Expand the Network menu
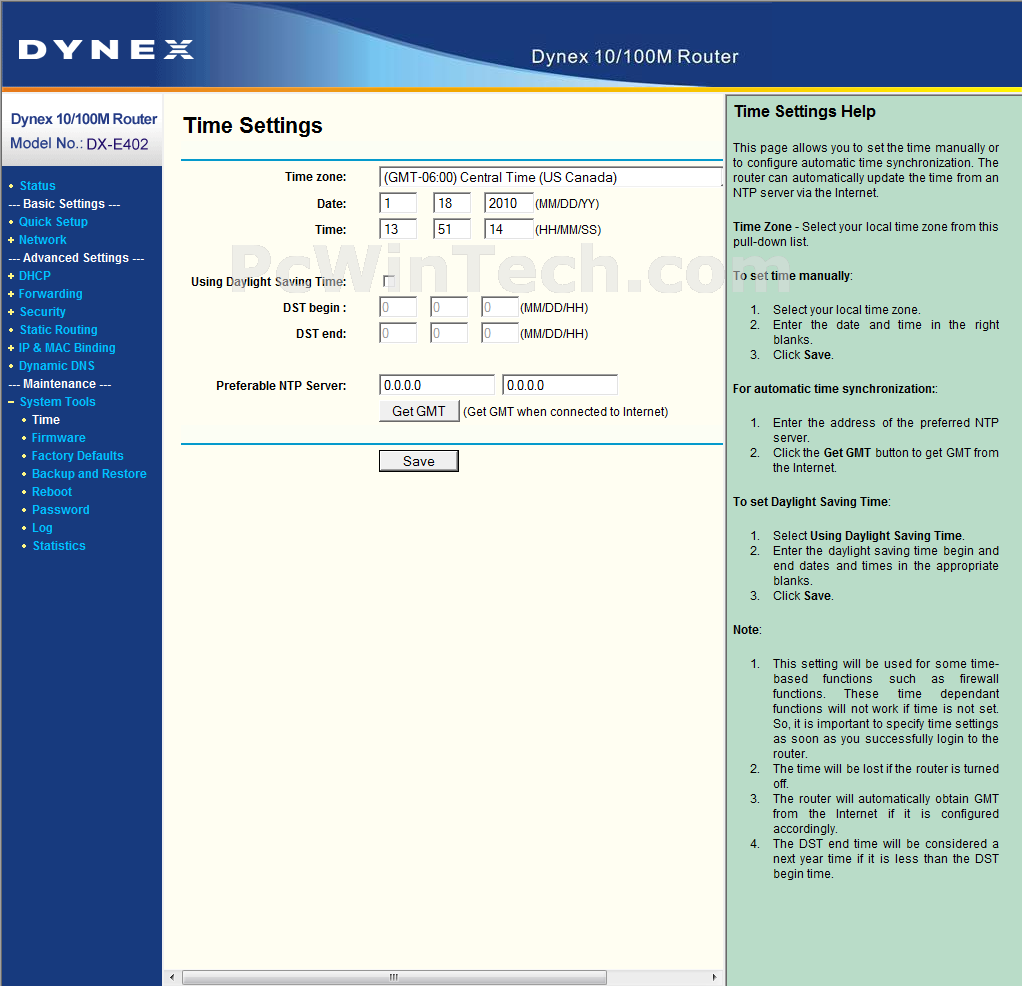Viewport: 1022px width, 986px height. (42, 240)
